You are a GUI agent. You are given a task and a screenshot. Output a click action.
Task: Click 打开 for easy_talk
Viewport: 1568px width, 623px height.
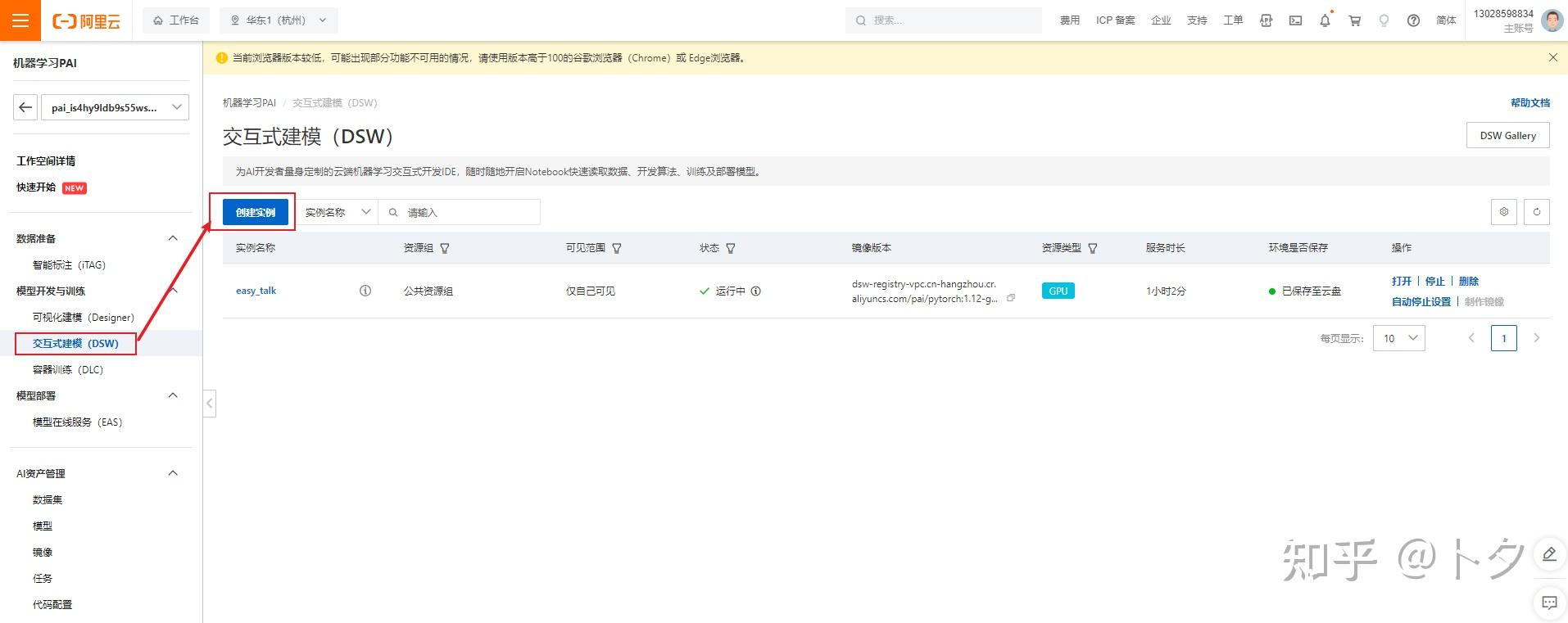1402,281
